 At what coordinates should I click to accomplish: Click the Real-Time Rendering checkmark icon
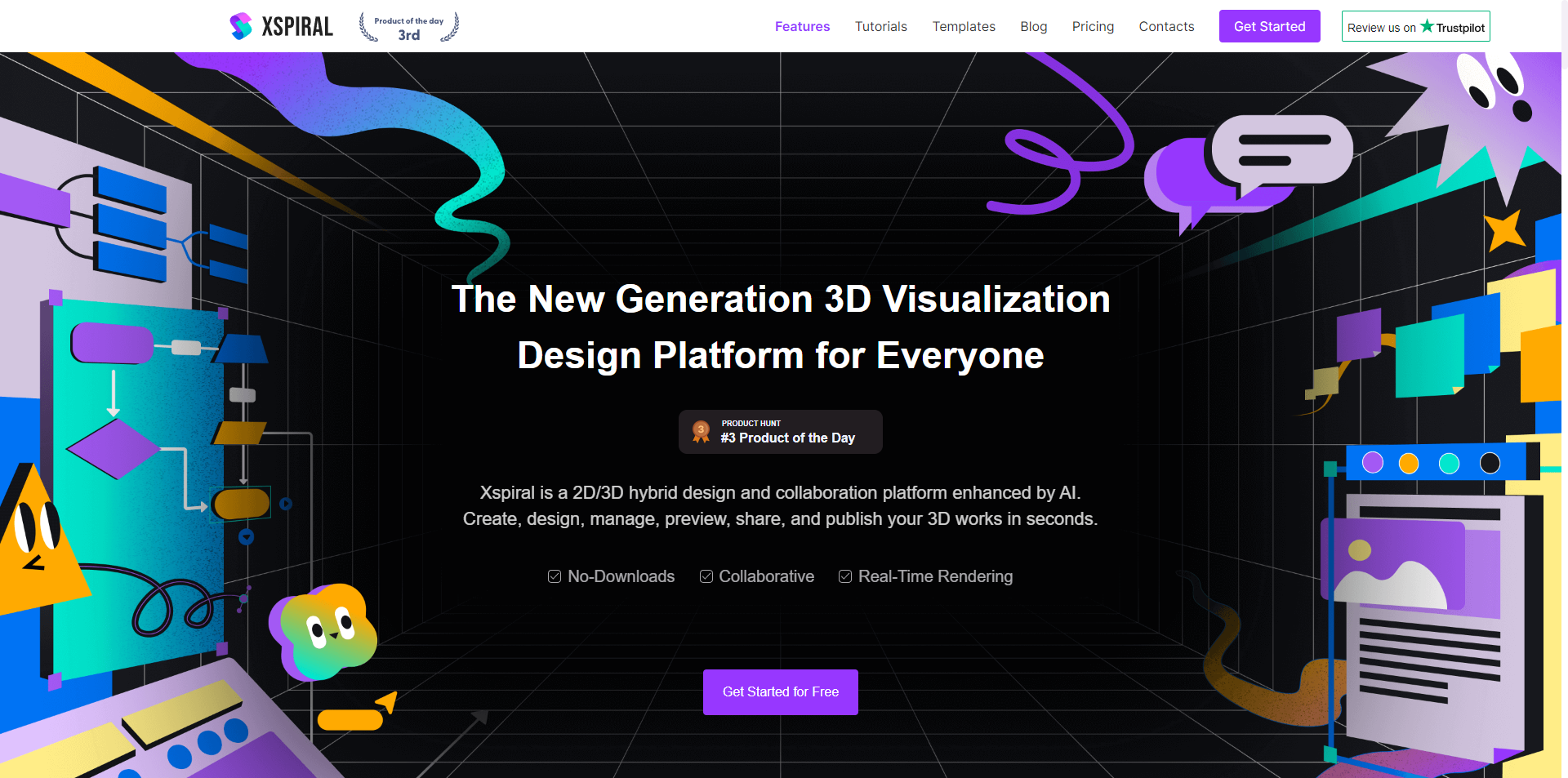[x=845, y=576]
